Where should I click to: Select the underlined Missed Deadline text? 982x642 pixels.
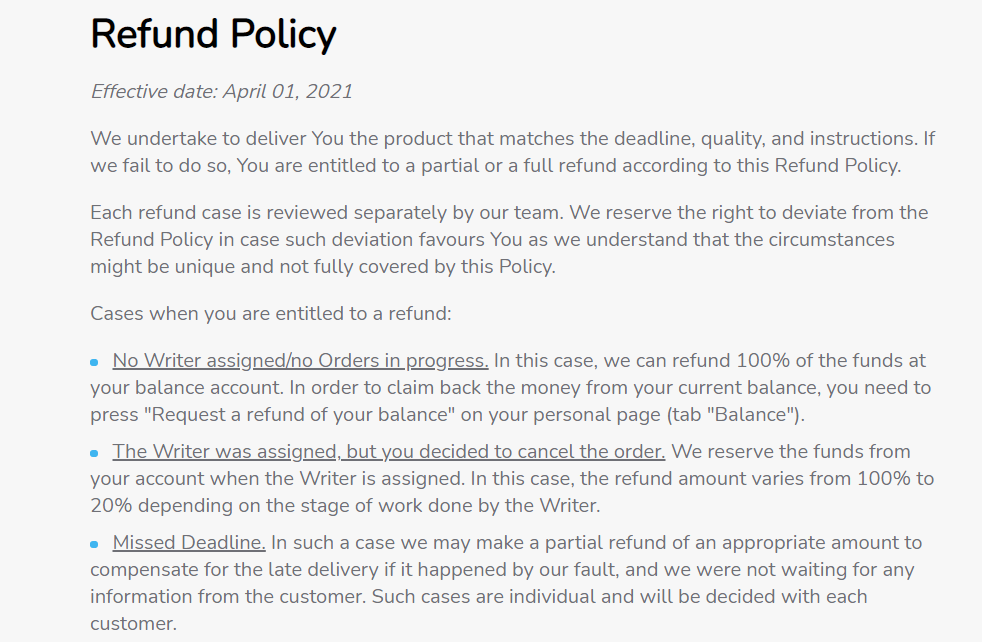[x=189, y=542]
